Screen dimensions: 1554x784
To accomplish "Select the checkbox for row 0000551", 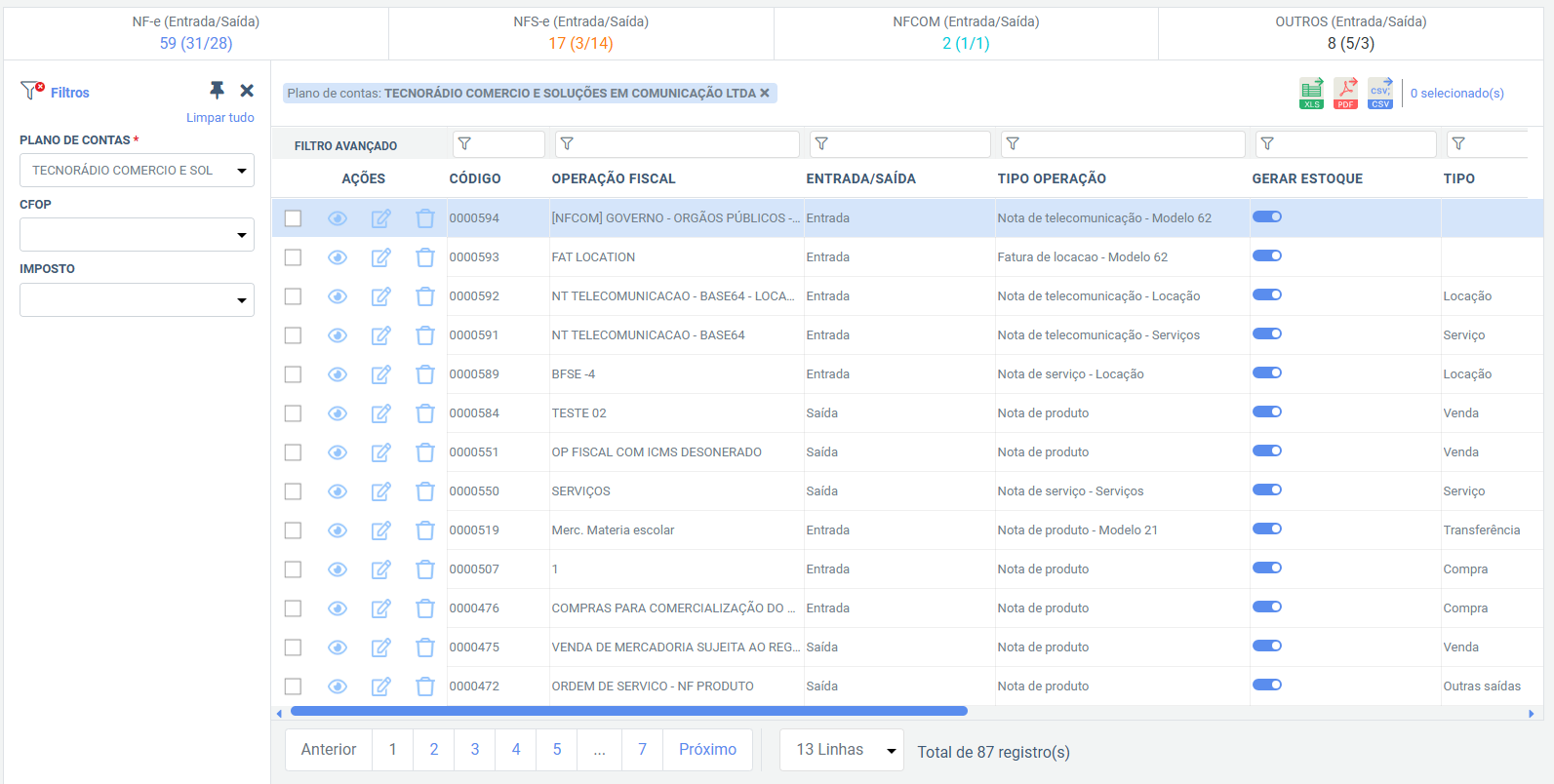I will click(x=293, y=452).
